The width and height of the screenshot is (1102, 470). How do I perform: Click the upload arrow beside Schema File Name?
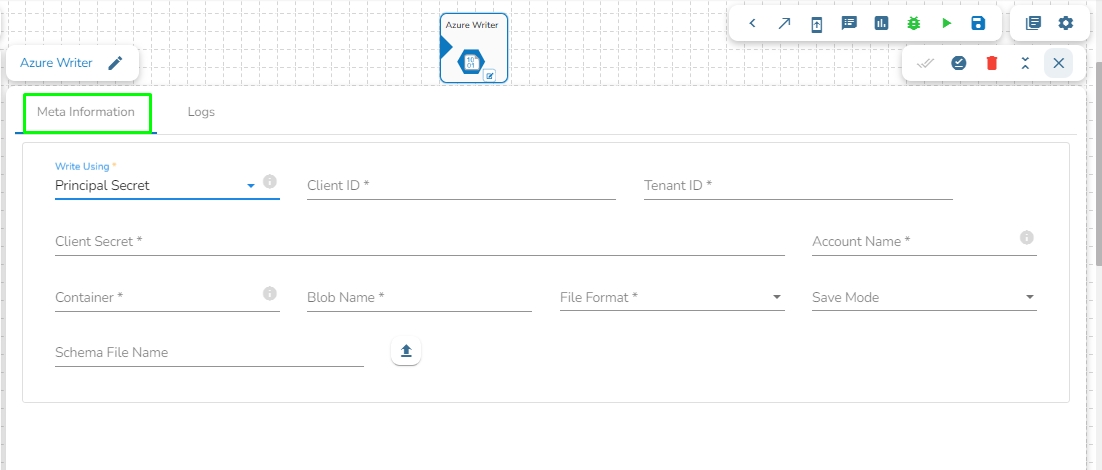pos(406,351)
